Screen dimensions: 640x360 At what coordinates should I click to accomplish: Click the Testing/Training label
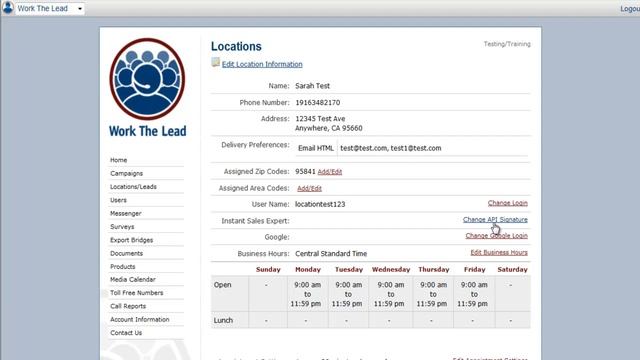tap(507, 44)
